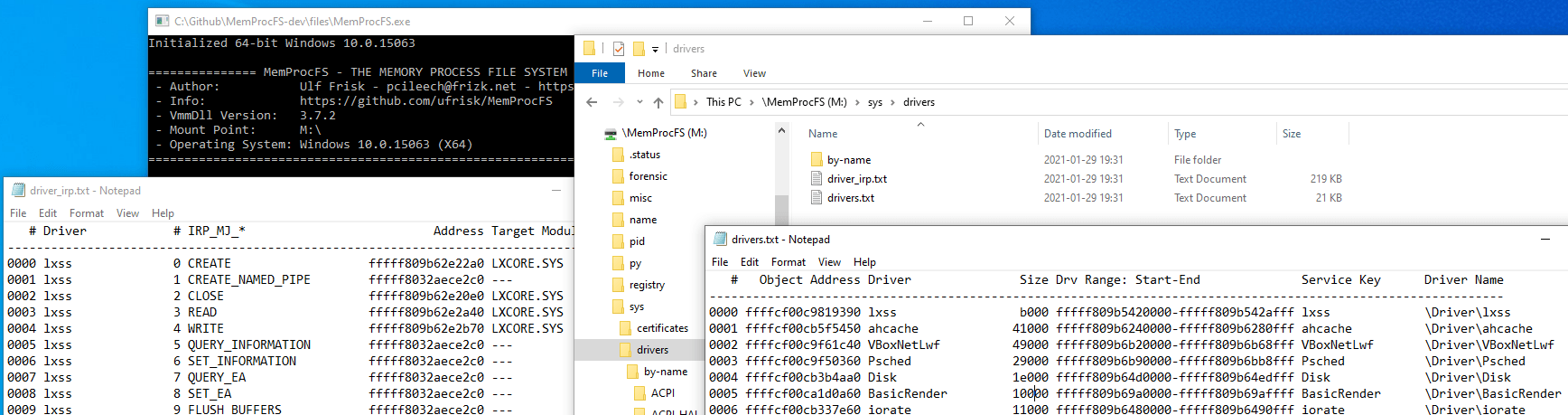Viewport: 1568px width, 415px height.
Task: Open Edit menu in driver_irp.txt Notepad
Action: pyautogui.click(x=48, y=213)
